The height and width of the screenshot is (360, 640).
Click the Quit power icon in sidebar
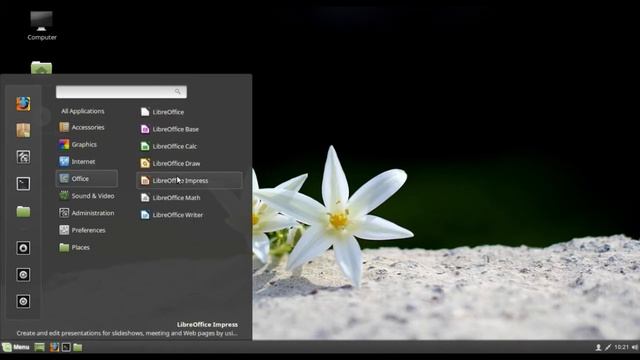click(x=23, y=301)
